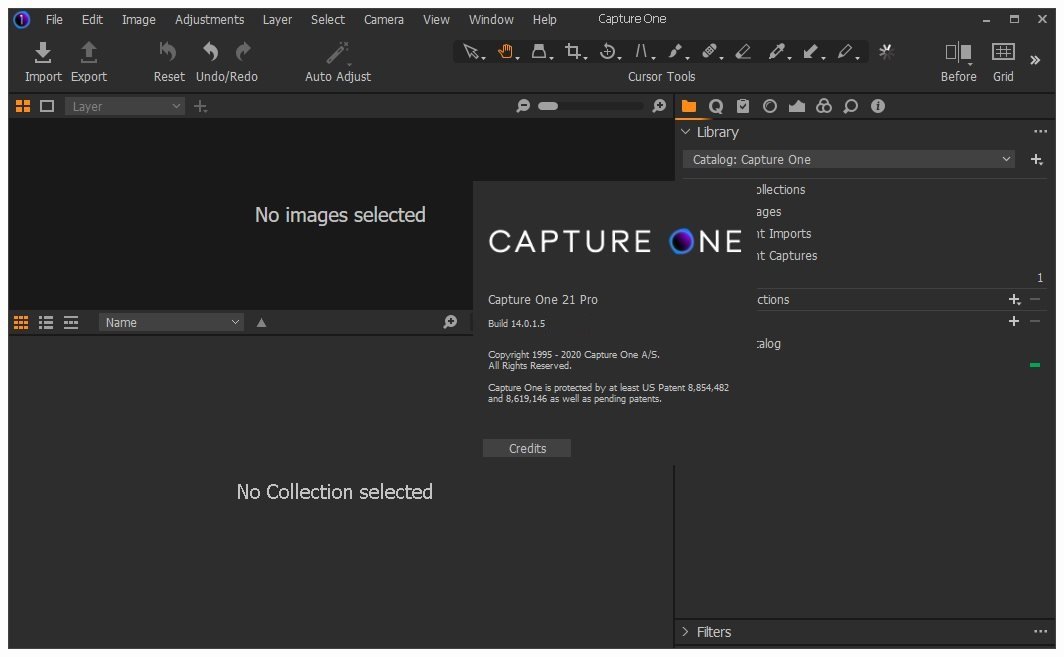Open the Name sort dropdown
Screen dimensions: 1064x657
(x=172, y=322)
